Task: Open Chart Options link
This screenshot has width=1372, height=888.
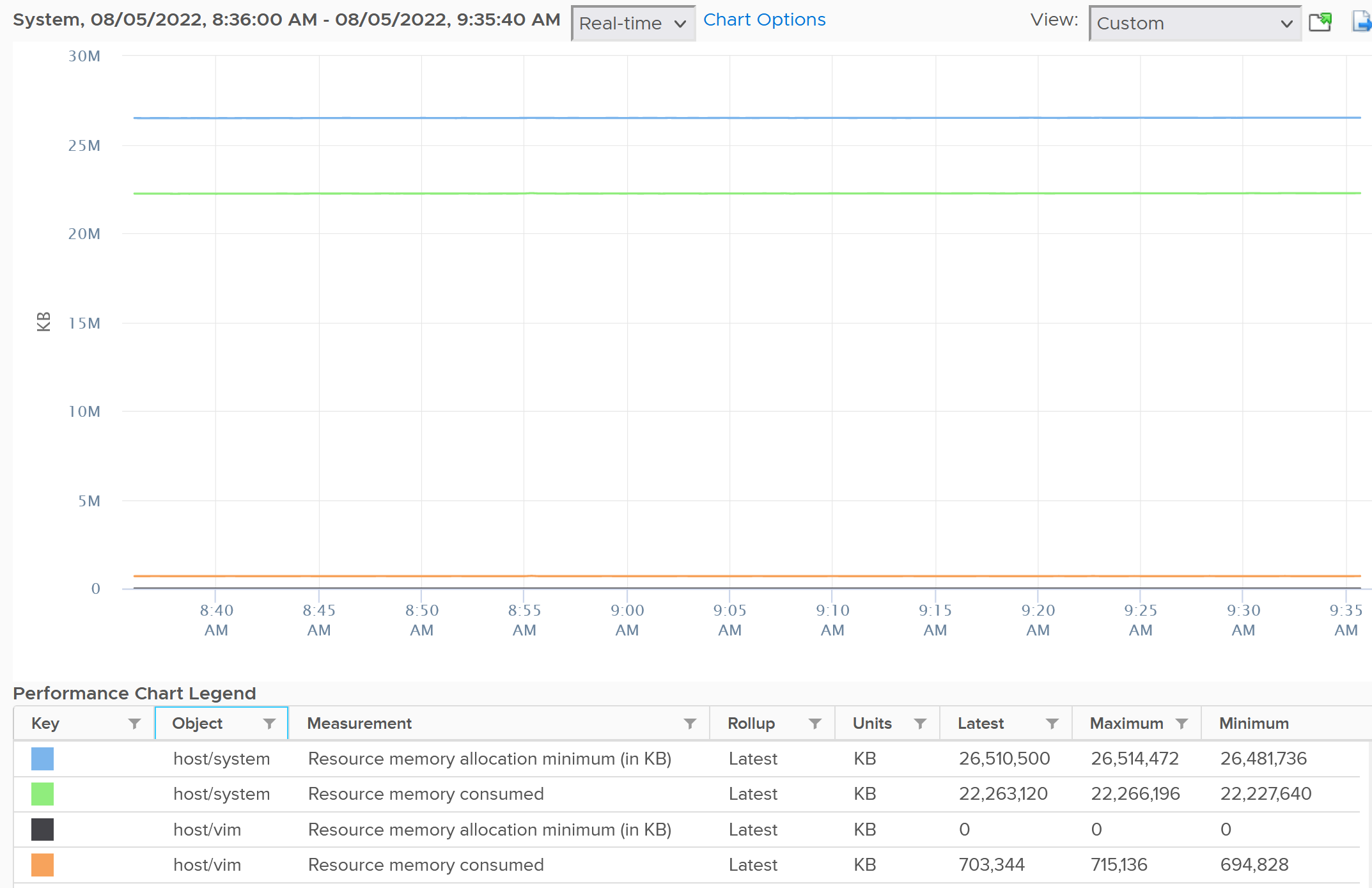Action: coord(764,20)
